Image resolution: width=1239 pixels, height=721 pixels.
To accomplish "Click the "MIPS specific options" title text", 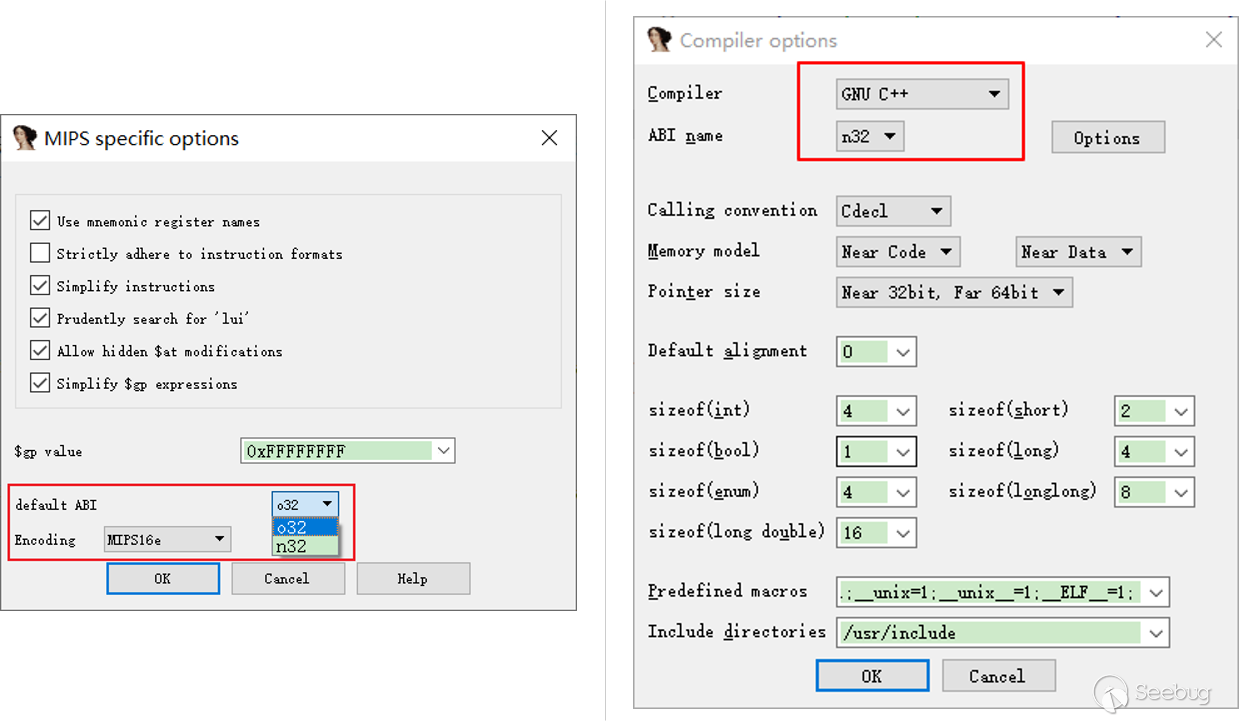I will click(141, 138).
